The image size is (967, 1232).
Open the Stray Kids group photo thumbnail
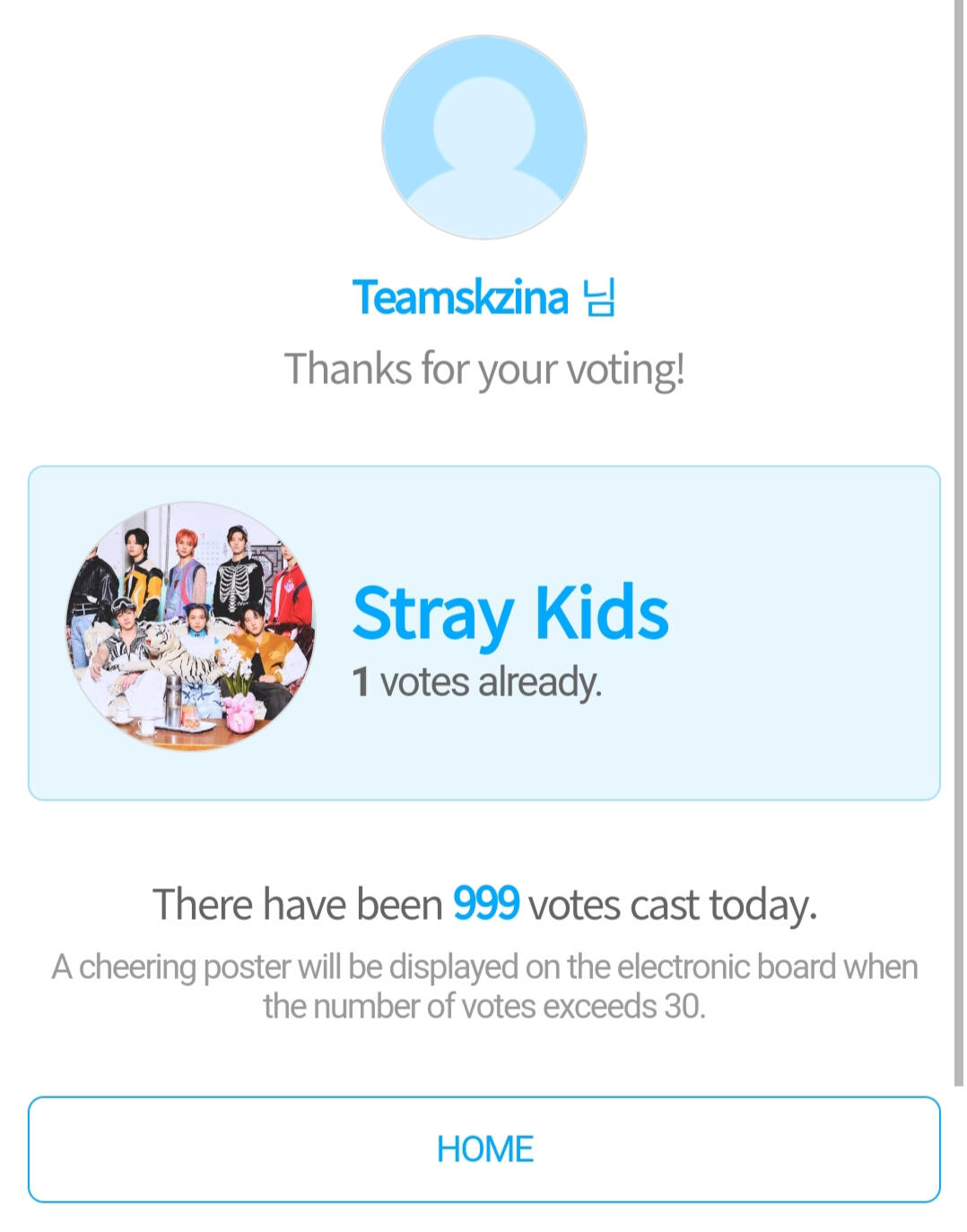(x=191, y=625)
